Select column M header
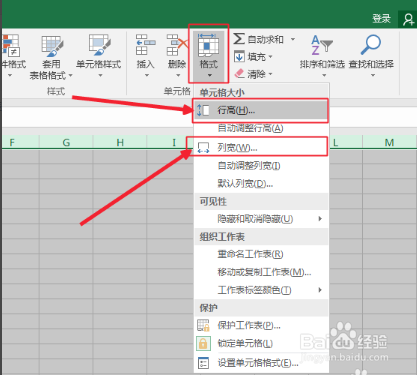 (389, 143)
